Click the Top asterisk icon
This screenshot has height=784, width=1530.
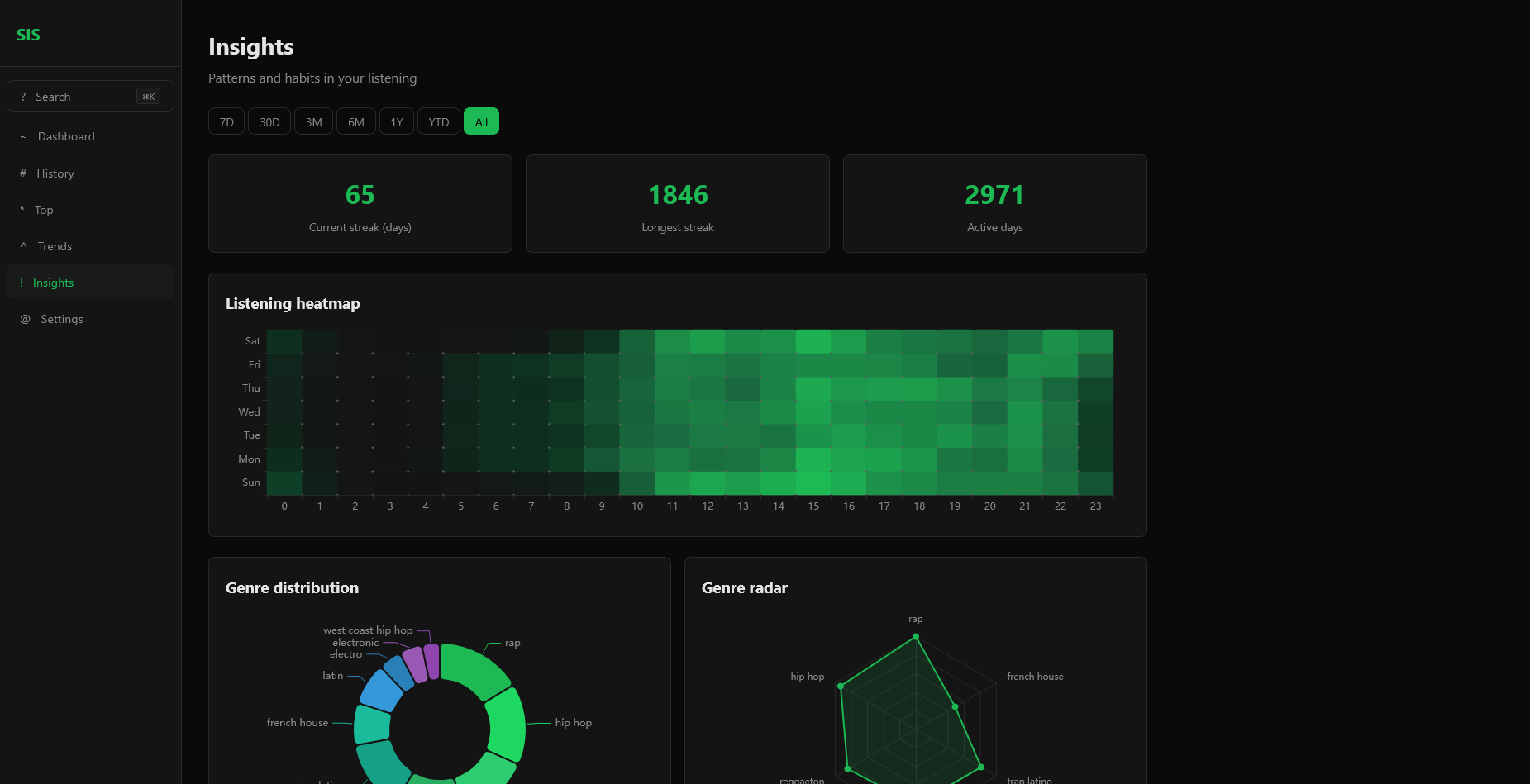pos(22,210)
